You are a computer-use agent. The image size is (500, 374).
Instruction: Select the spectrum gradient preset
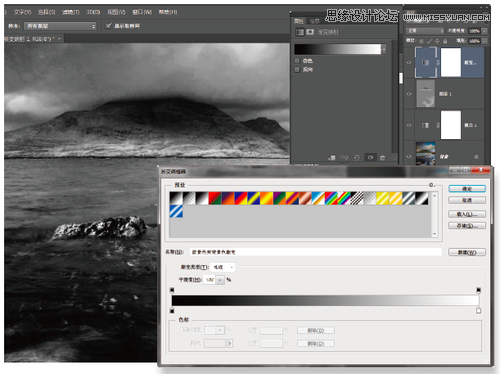point(331,198)
